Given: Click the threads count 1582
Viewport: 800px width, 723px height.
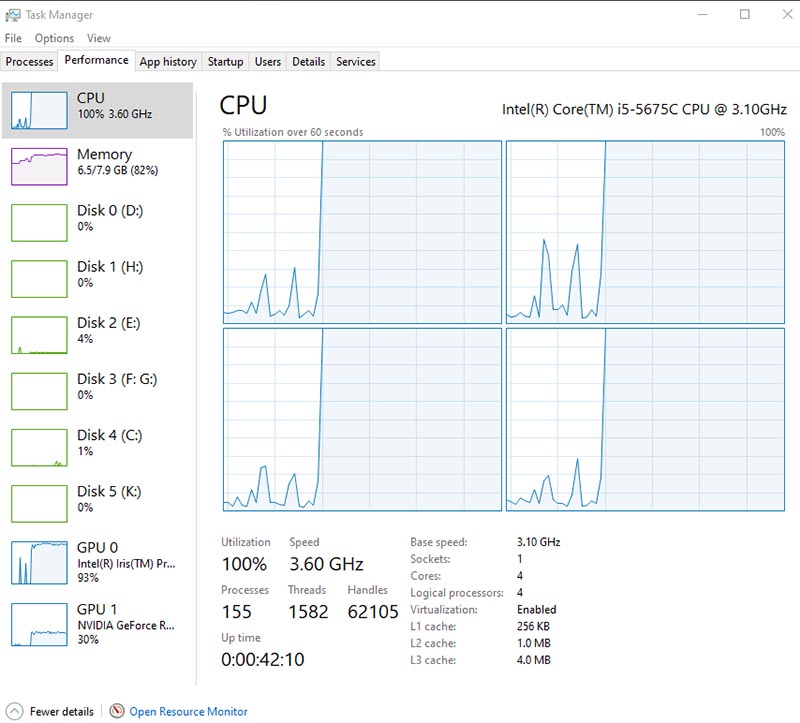Looking at the screenshot, I should (308, 611).
